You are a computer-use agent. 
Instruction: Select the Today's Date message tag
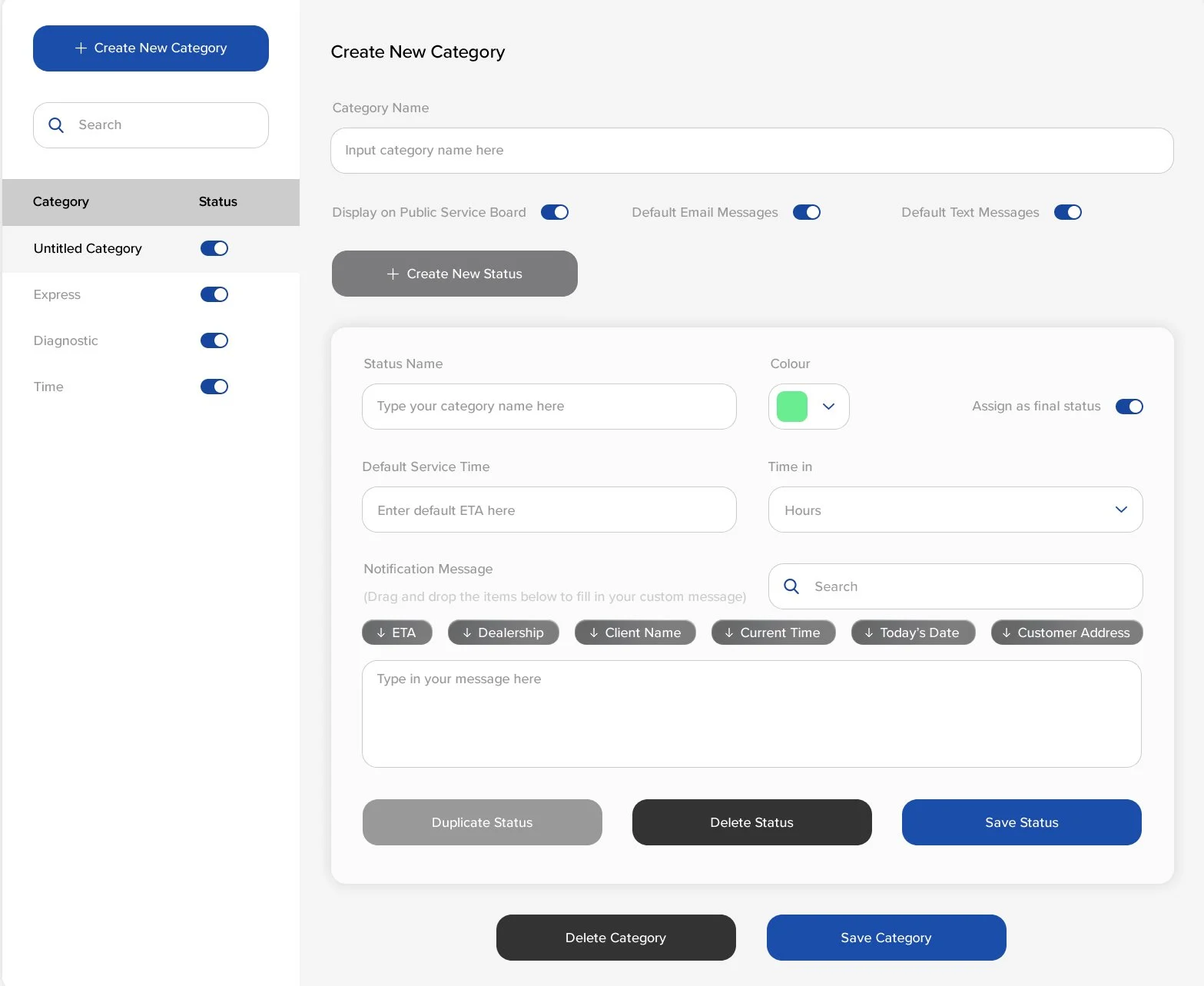[x=914, y=632]
